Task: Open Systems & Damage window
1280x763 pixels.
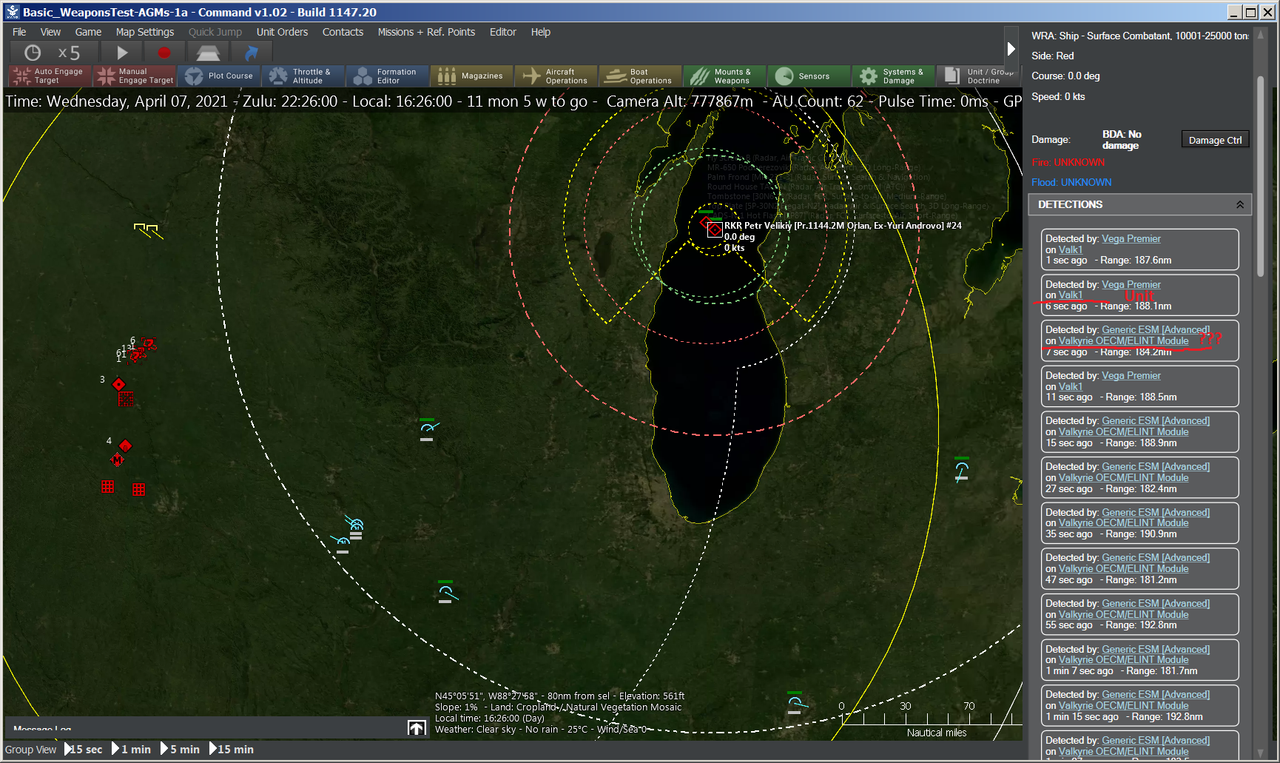Action: [893, 76]
